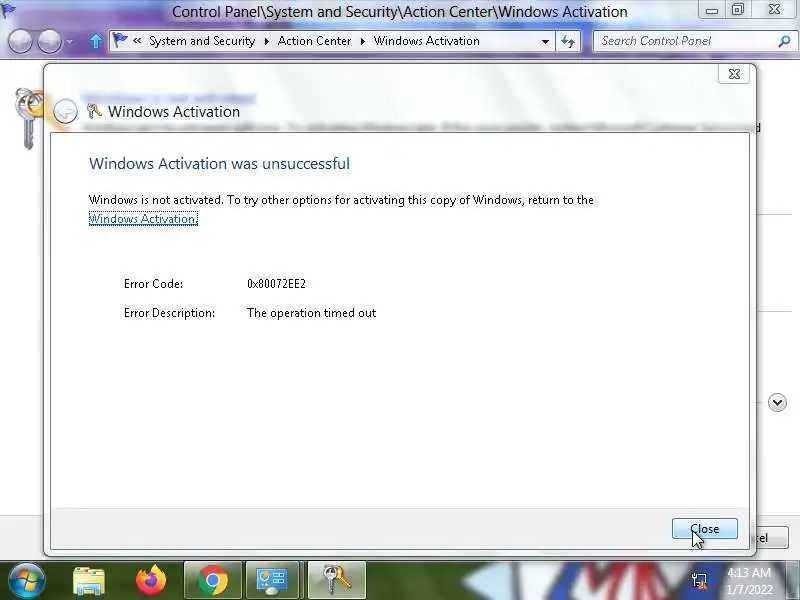Launch Firefox from the taskbar
800x600 pixels.
click(151, 581)
